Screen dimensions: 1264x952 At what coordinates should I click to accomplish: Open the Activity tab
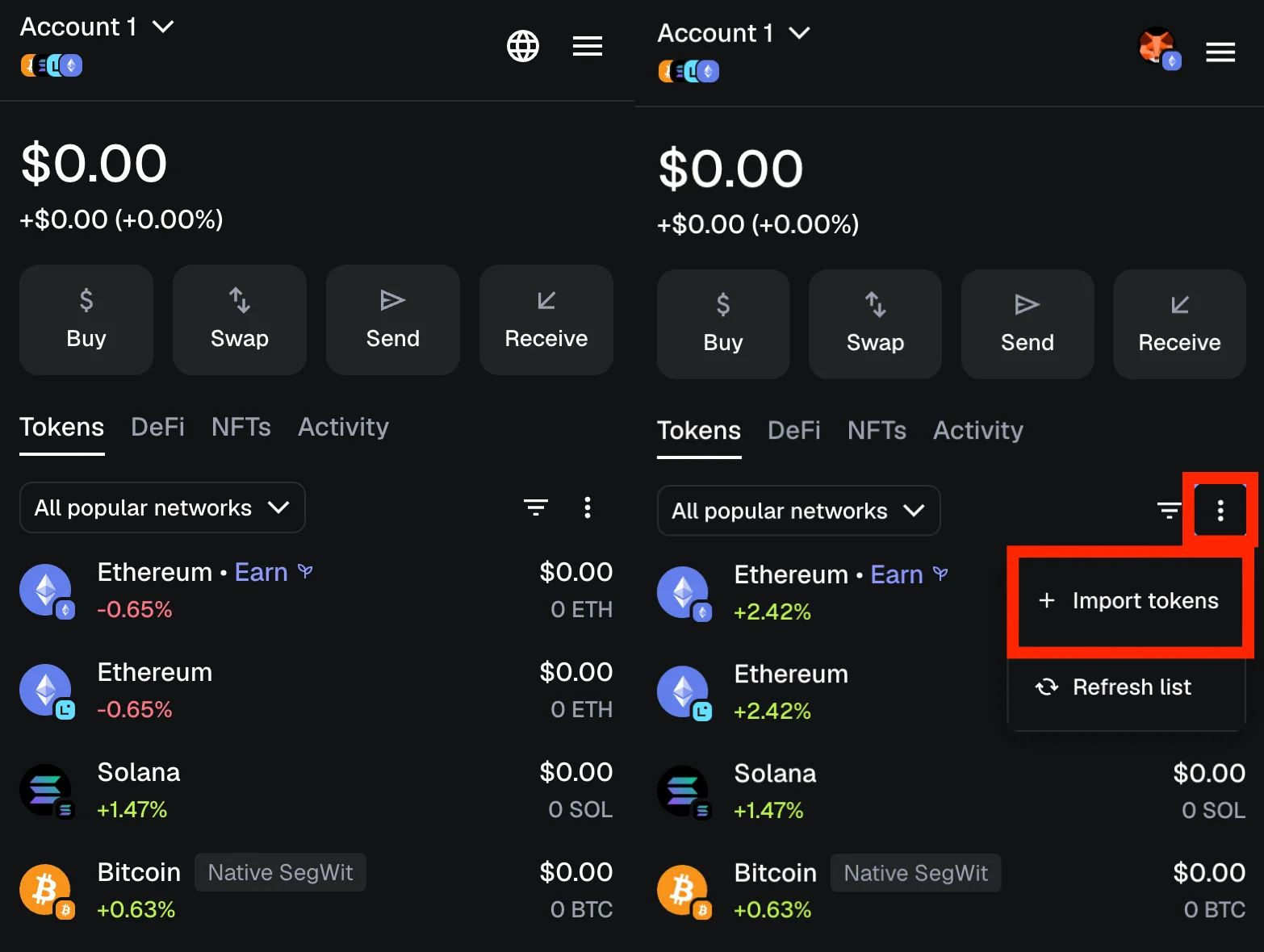click(342, 427)
